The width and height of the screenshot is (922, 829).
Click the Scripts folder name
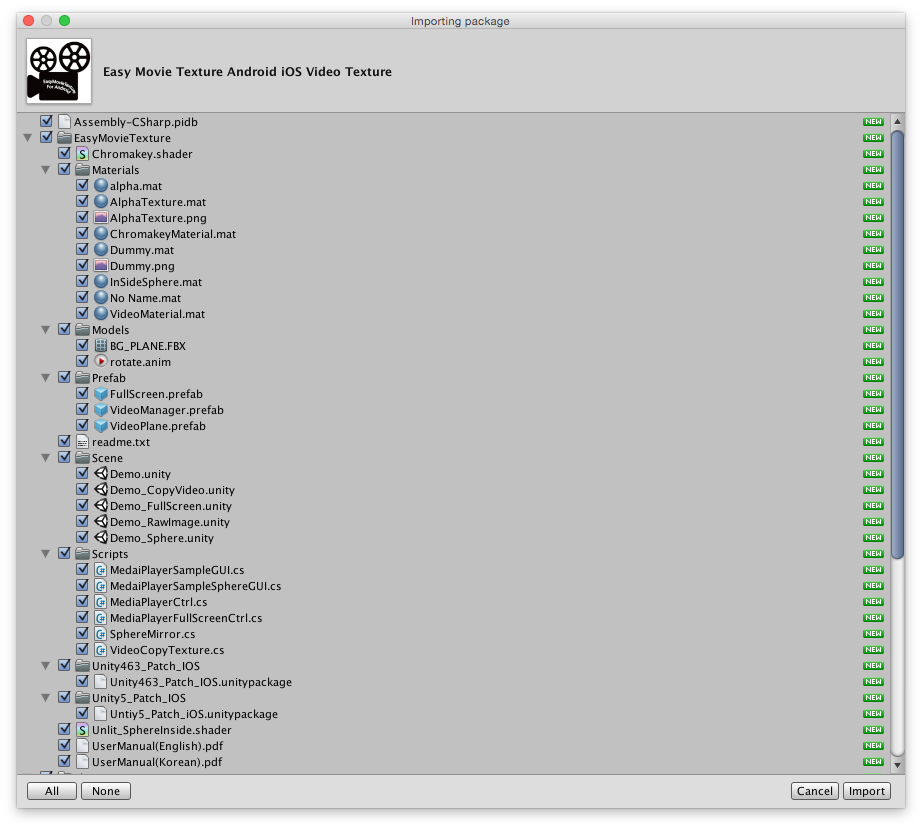point(109,554)
